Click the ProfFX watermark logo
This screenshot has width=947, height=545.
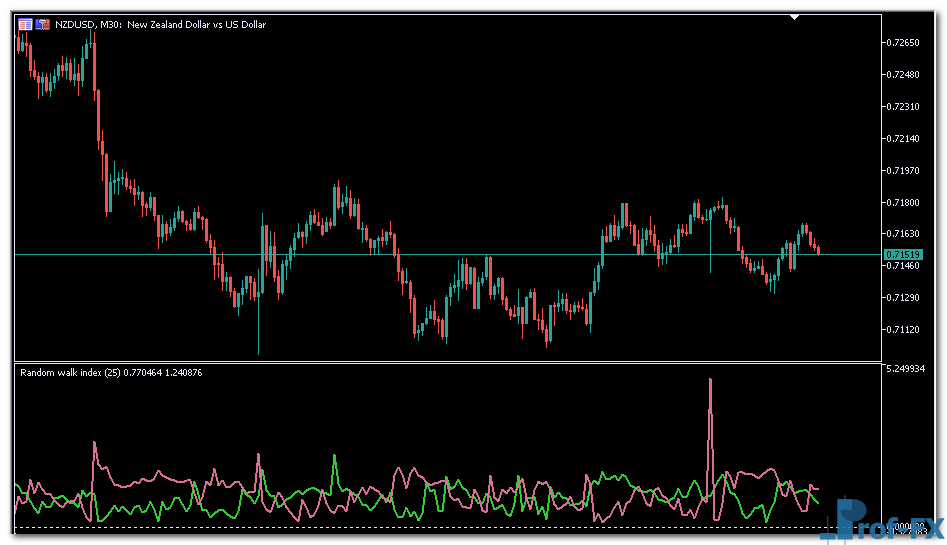(x=877, y=521)
